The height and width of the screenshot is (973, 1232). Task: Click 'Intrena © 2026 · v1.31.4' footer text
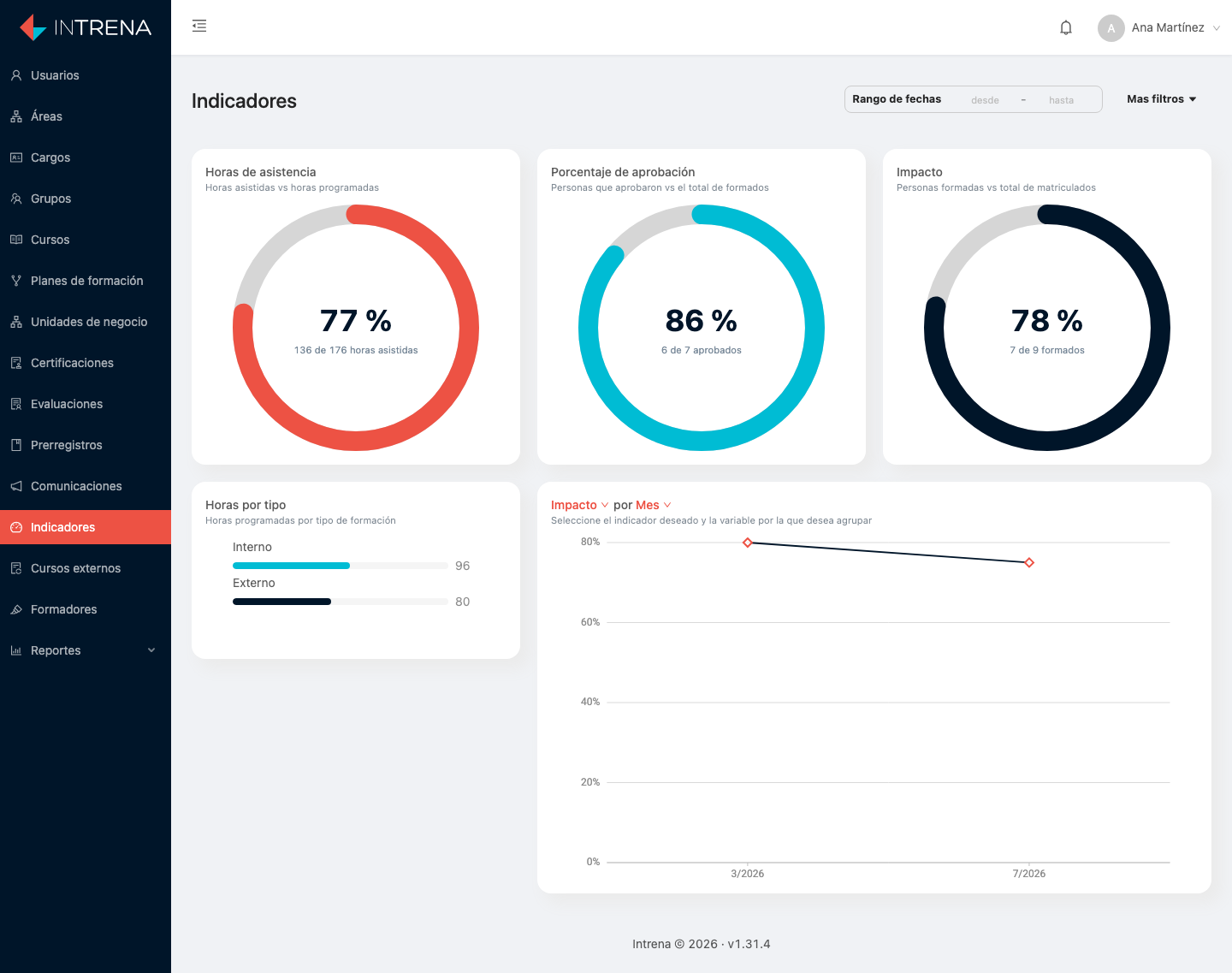pos(702,944)
